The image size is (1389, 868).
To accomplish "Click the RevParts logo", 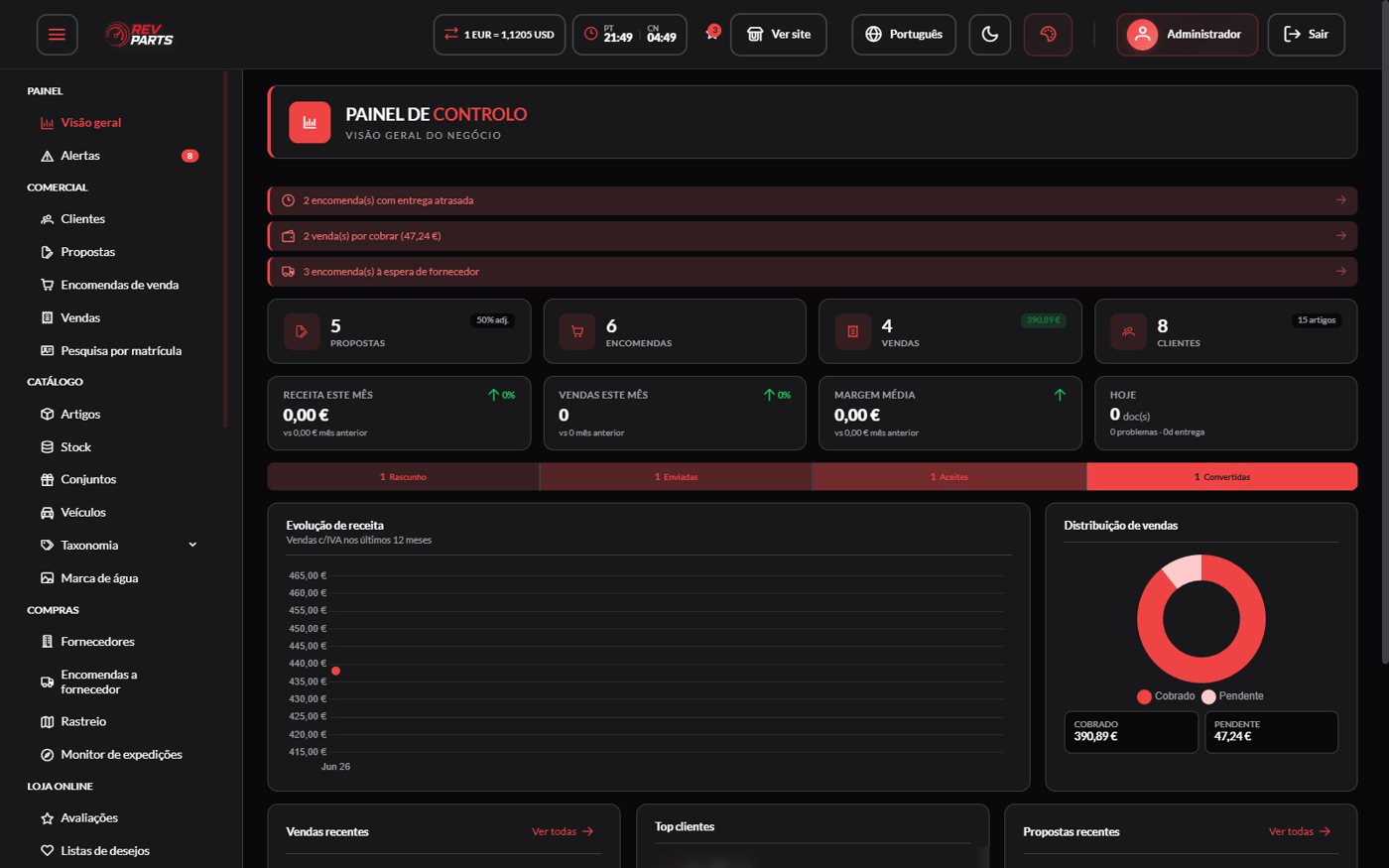I will (x=139, y=35).
